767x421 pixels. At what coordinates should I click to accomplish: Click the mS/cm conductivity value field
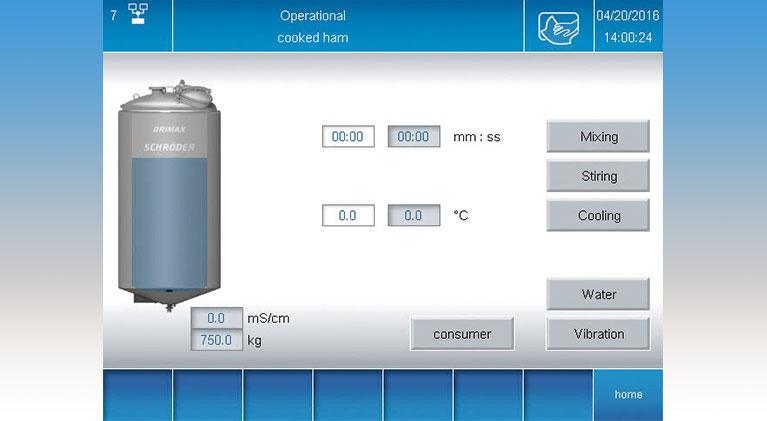[217, 318]
